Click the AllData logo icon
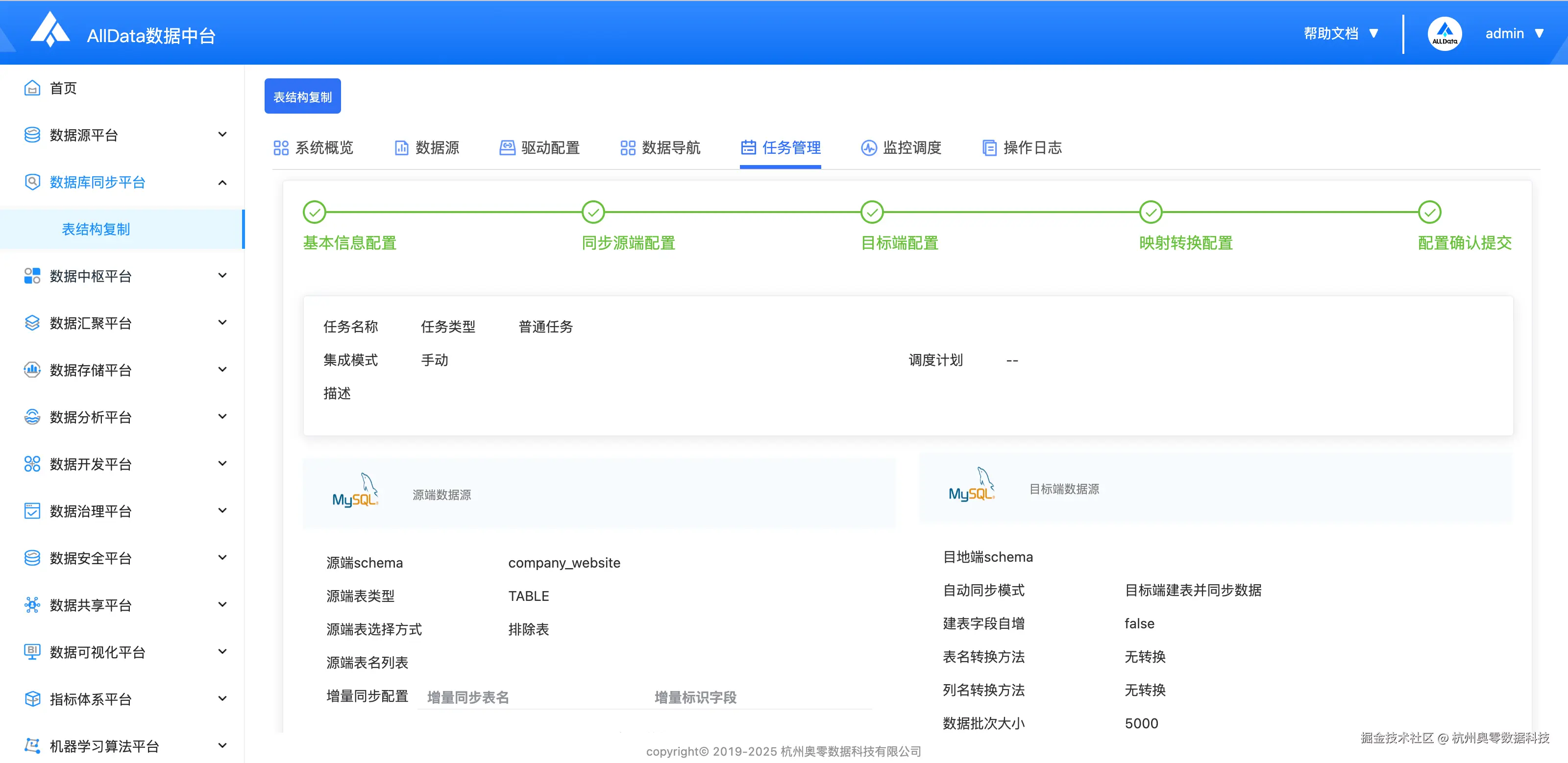 pyautogui.click(x=50, y=30)
